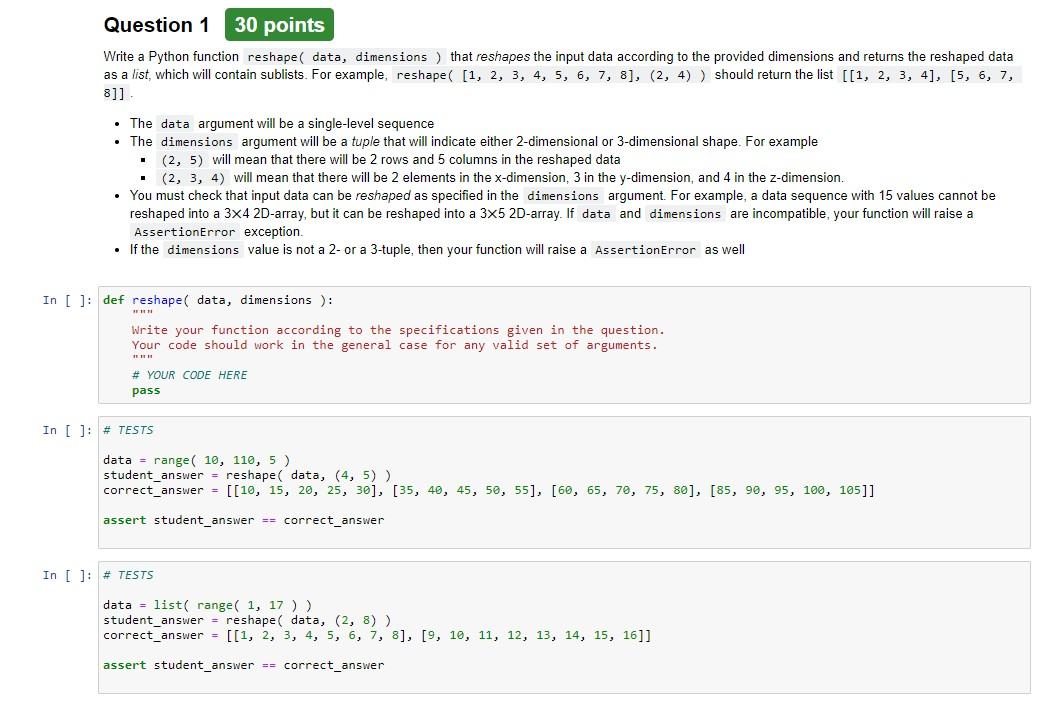
Task: Click the Question 1 heading
Action: (x=156, y=25)
